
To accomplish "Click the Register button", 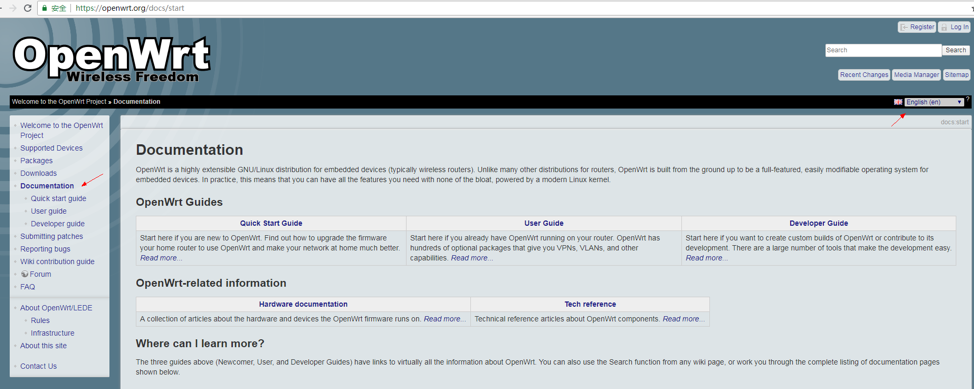I will tap(917, 27).
